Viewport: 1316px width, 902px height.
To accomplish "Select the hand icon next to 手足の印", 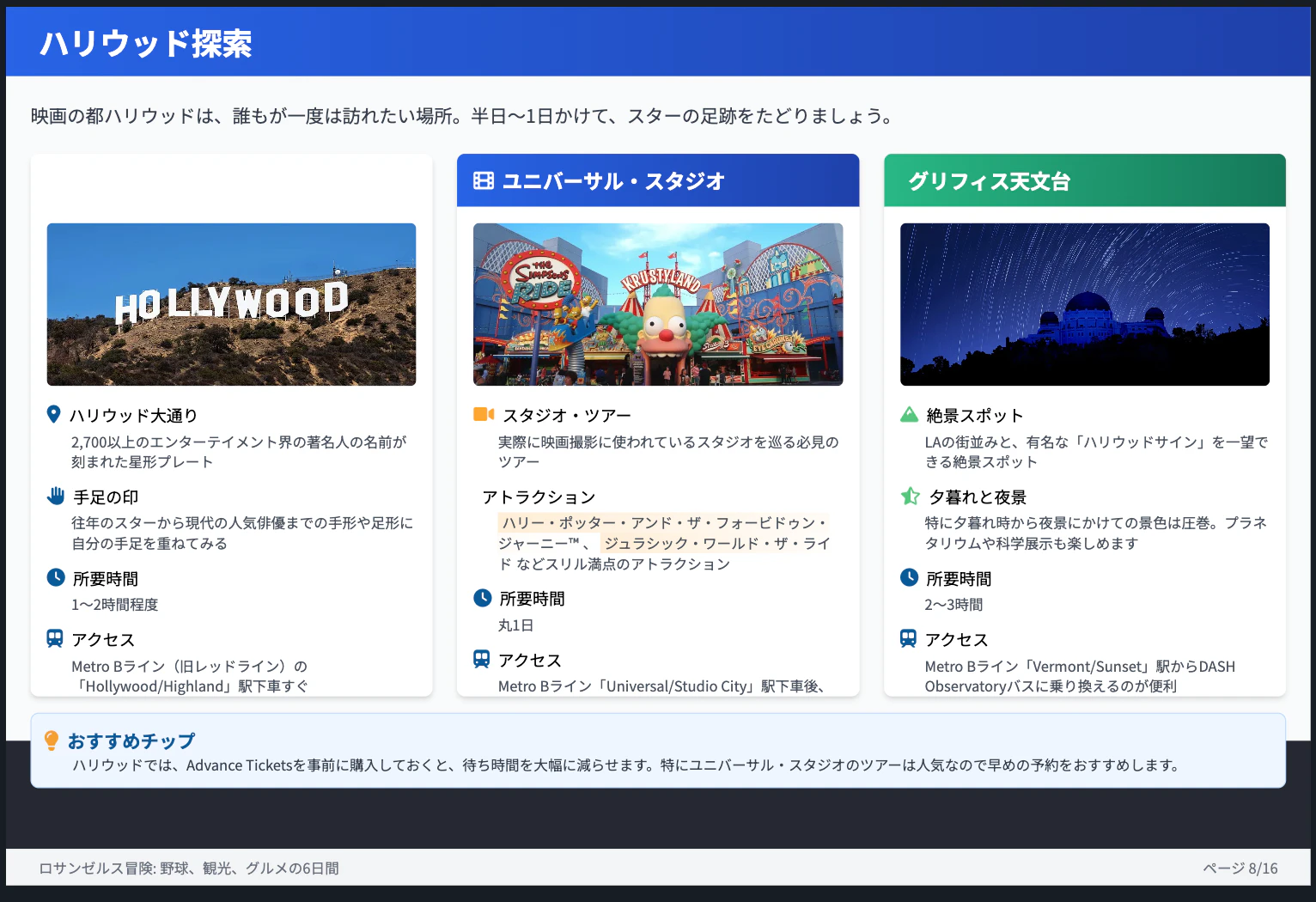I will (56, 496).
